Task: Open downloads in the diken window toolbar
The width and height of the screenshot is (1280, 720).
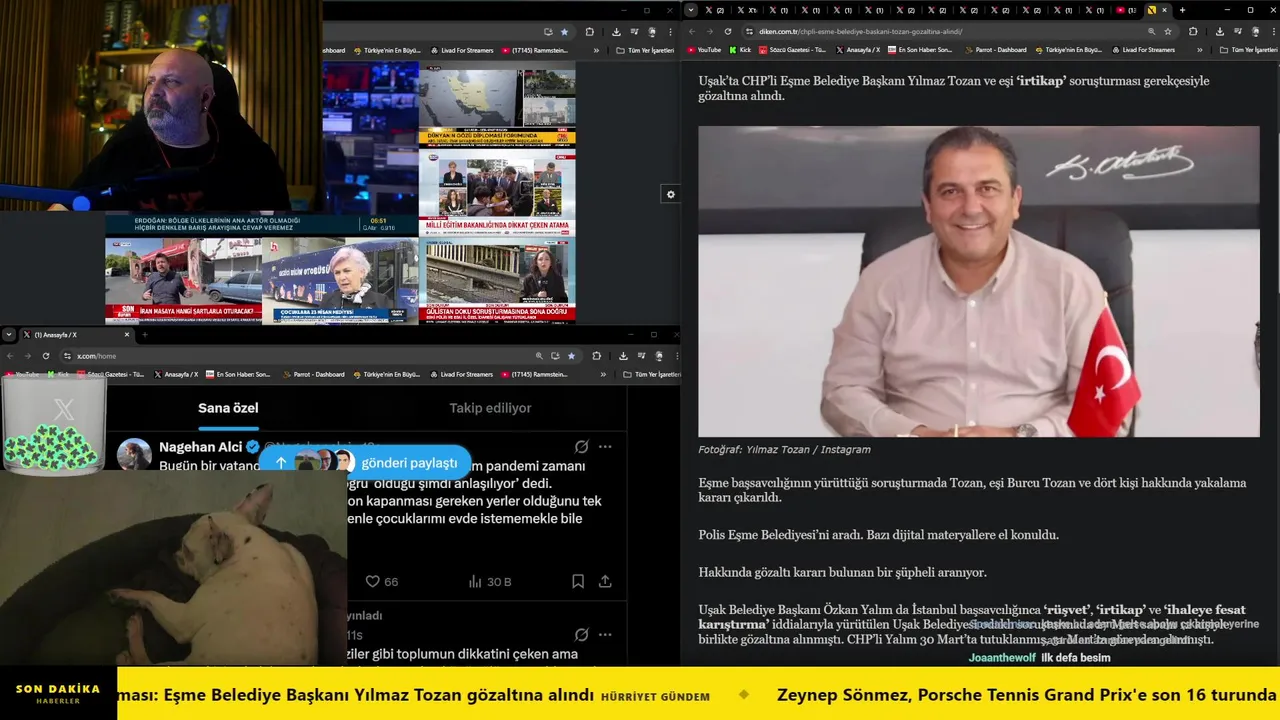Action: 1220,31
